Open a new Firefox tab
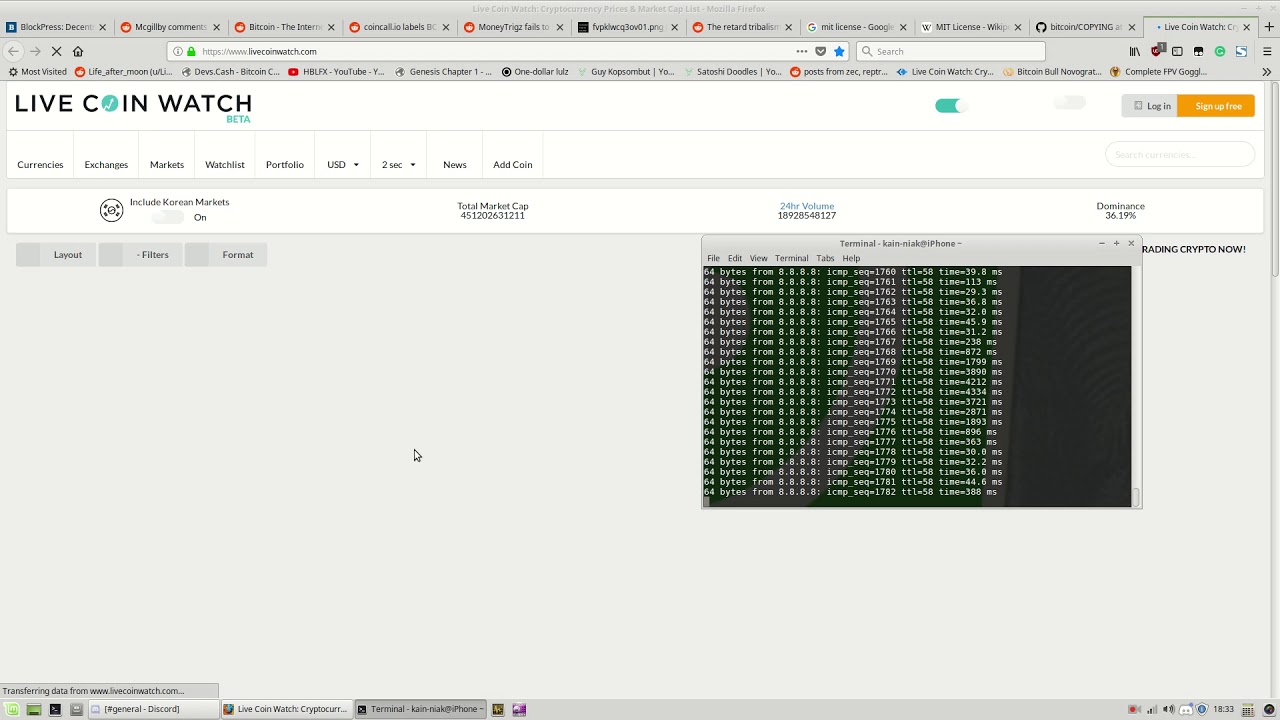The width and height of the screenshot is (1280, 720). click(x=1270, y=27)
